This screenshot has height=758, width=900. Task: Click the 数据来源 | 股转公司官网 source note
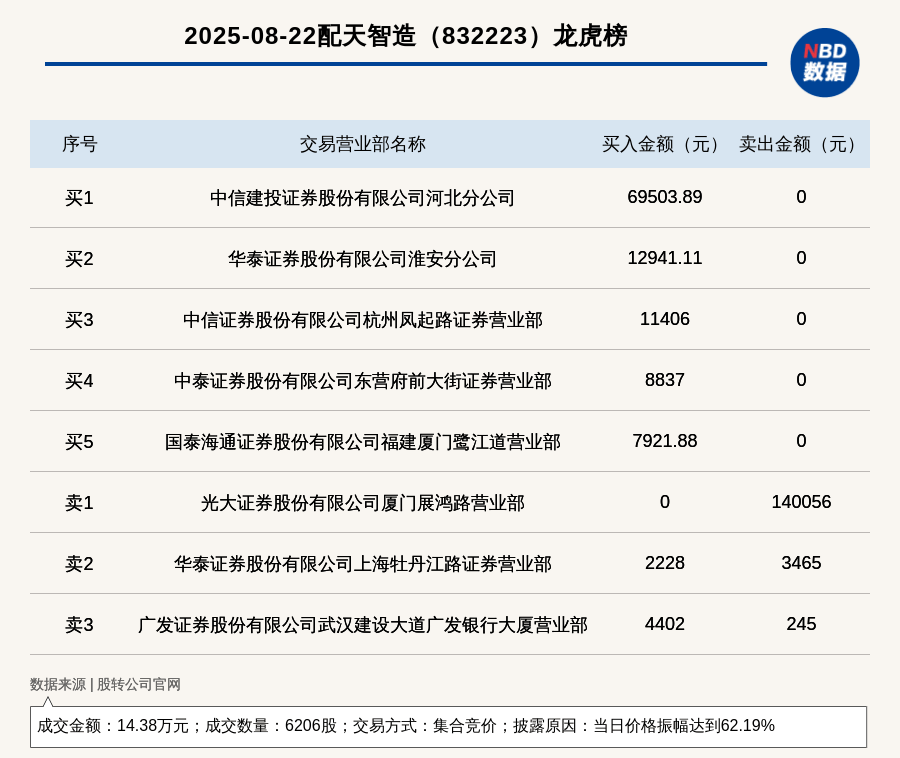click(x=105, y=684)
